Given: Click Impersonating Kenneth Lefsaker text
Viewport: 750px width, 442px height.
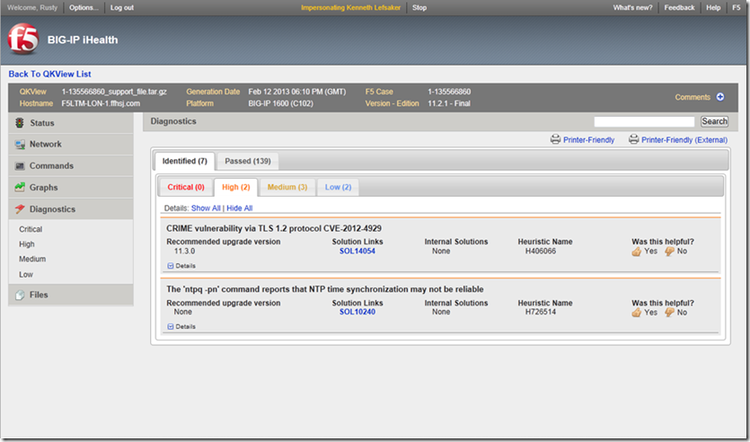Looking at the screenshot, I should pyautogui.click(x=351, y=8).
